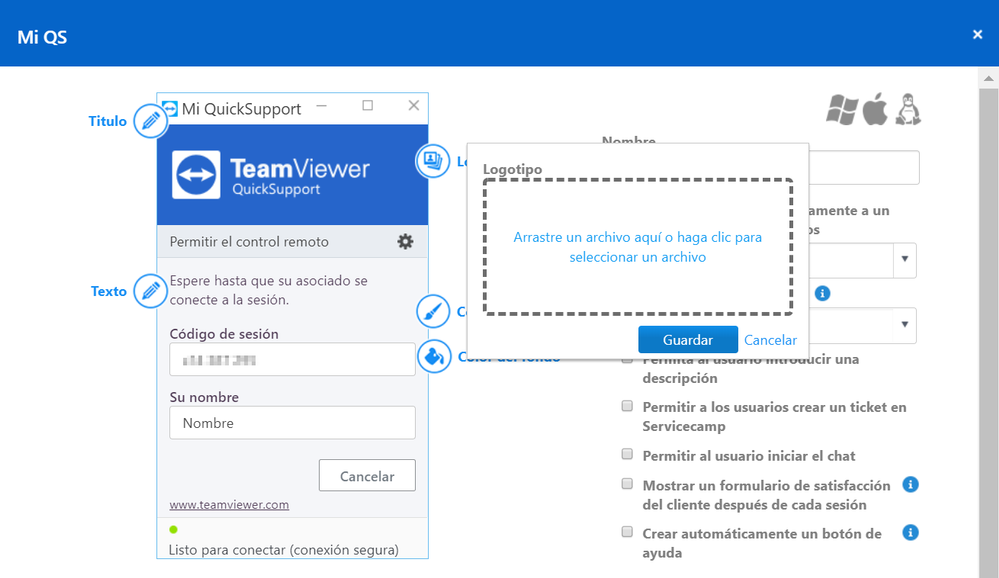Screen dimensions: 999x578
Task: Click the green connection status dot
Action: pyautogui.click(x=173, y=530)
